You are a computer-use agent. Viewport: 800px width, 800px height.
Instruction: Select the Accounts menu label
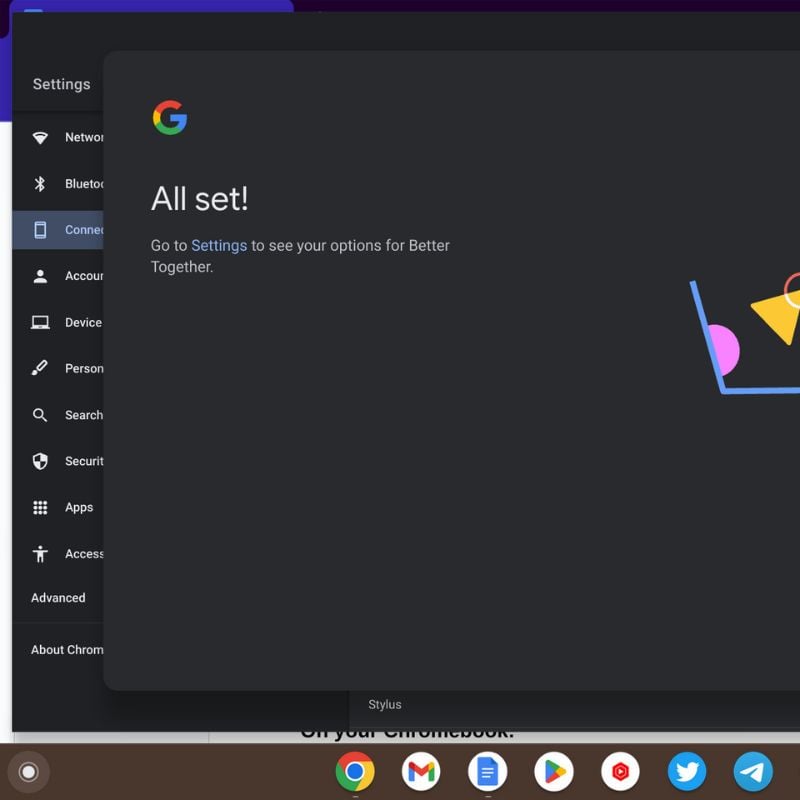click(x=84, y=276)
